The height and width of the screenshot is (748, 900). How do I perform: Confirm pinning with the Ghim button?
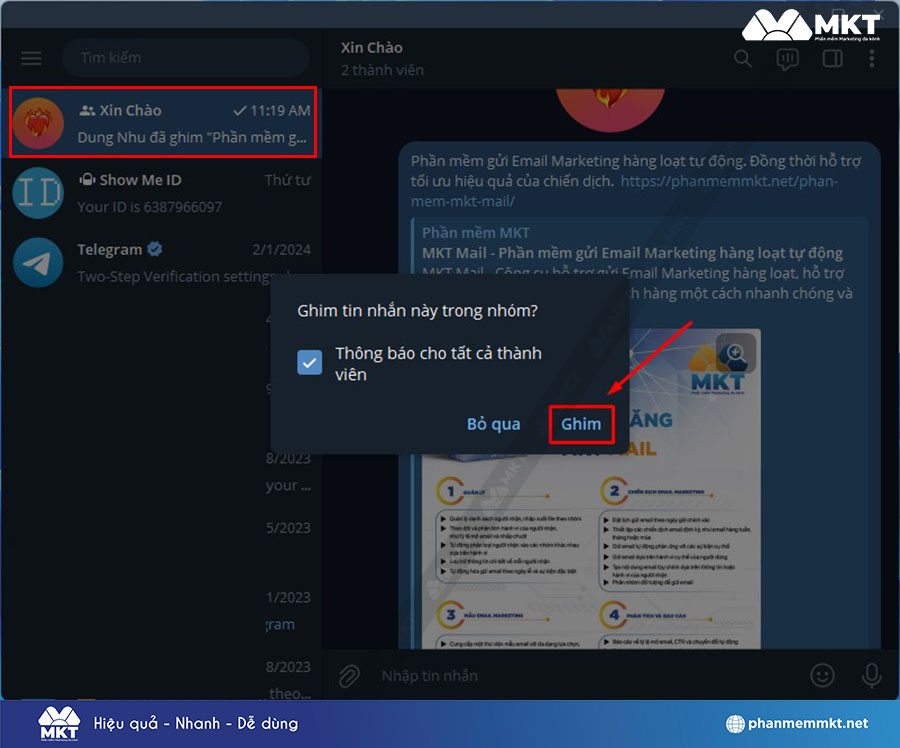(x=581, y=424)
